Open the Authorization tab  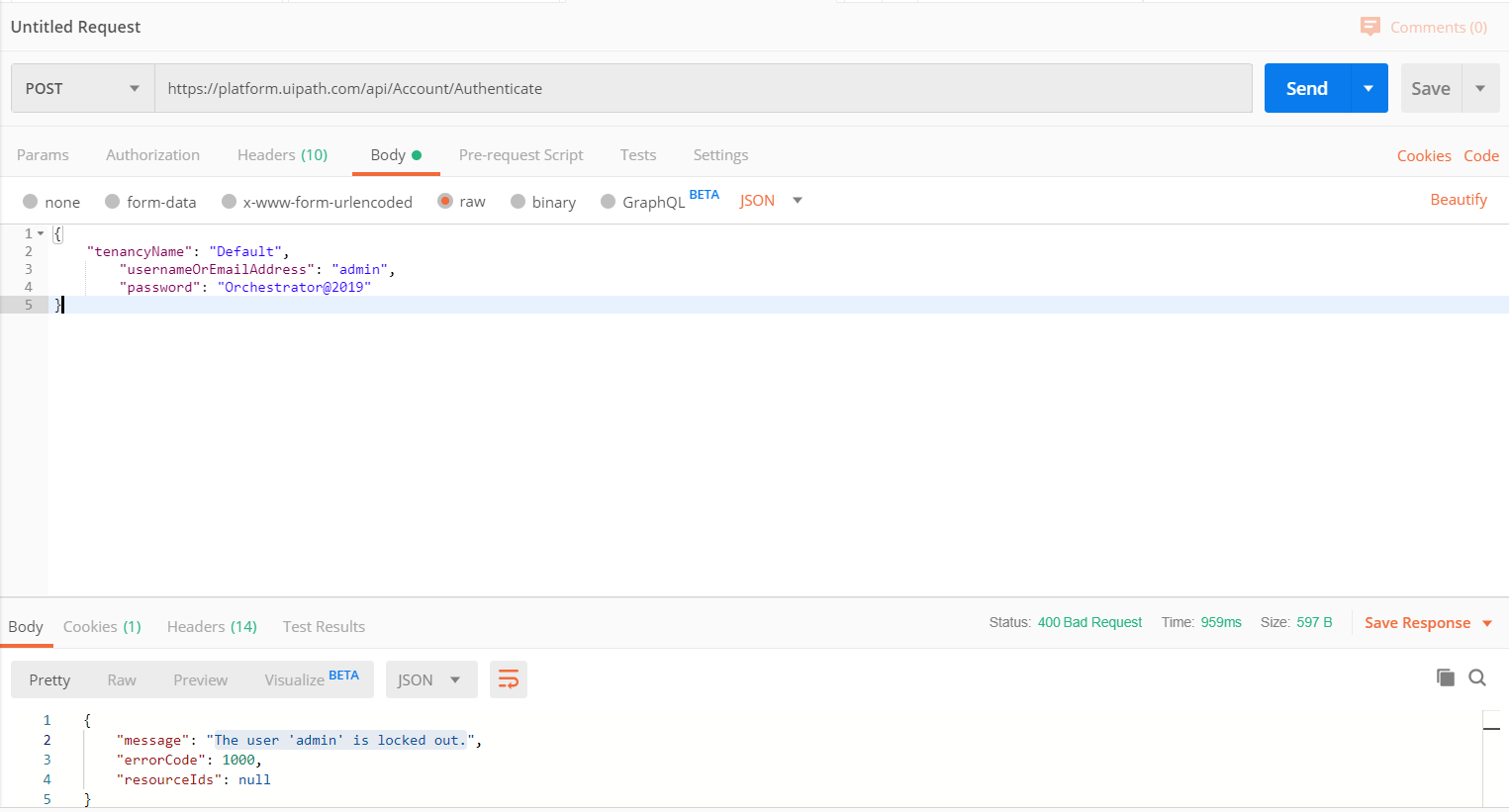tap(152, 155)
